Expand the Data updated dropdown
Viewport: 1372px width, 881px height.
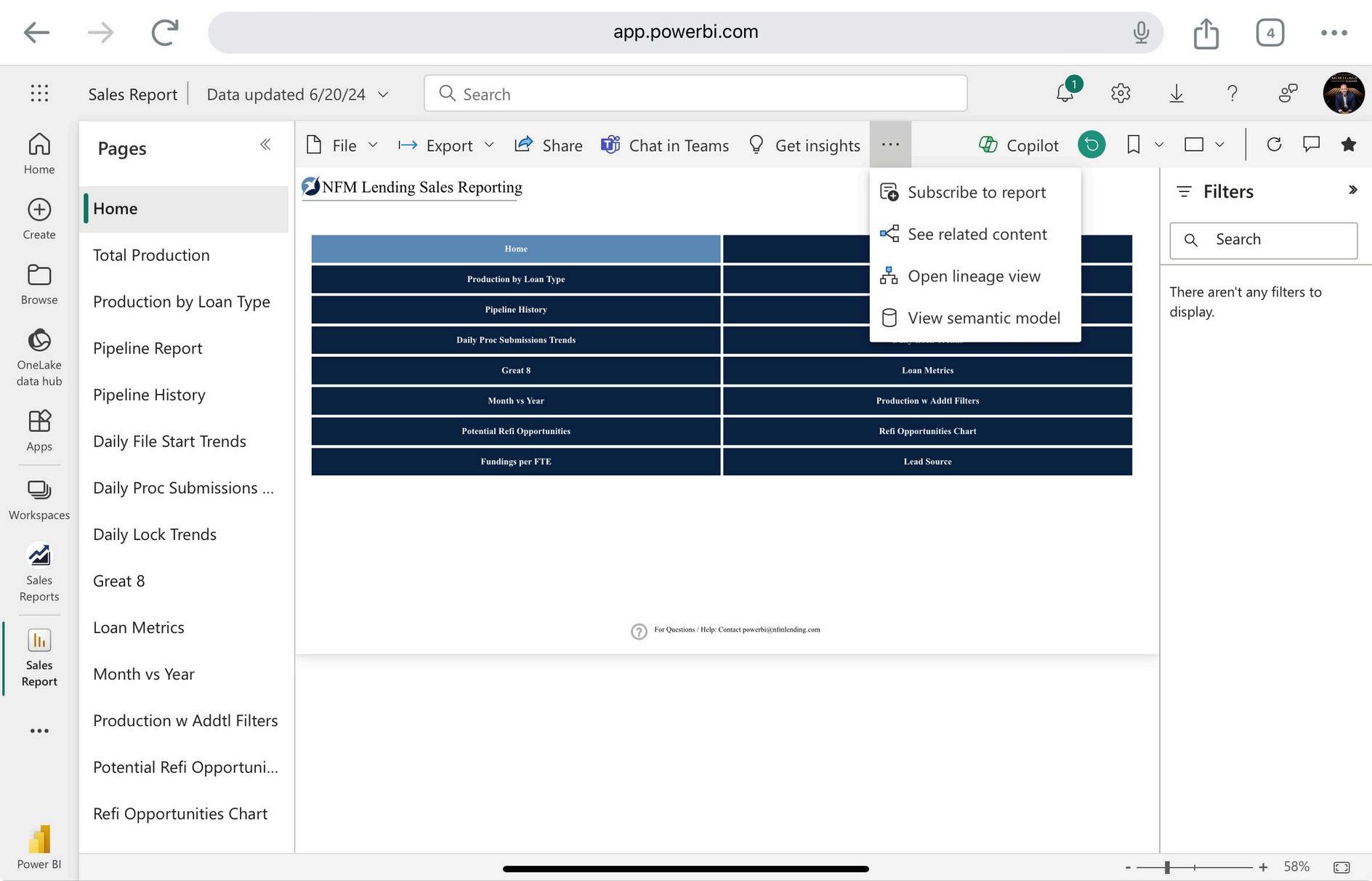[384, 94]
